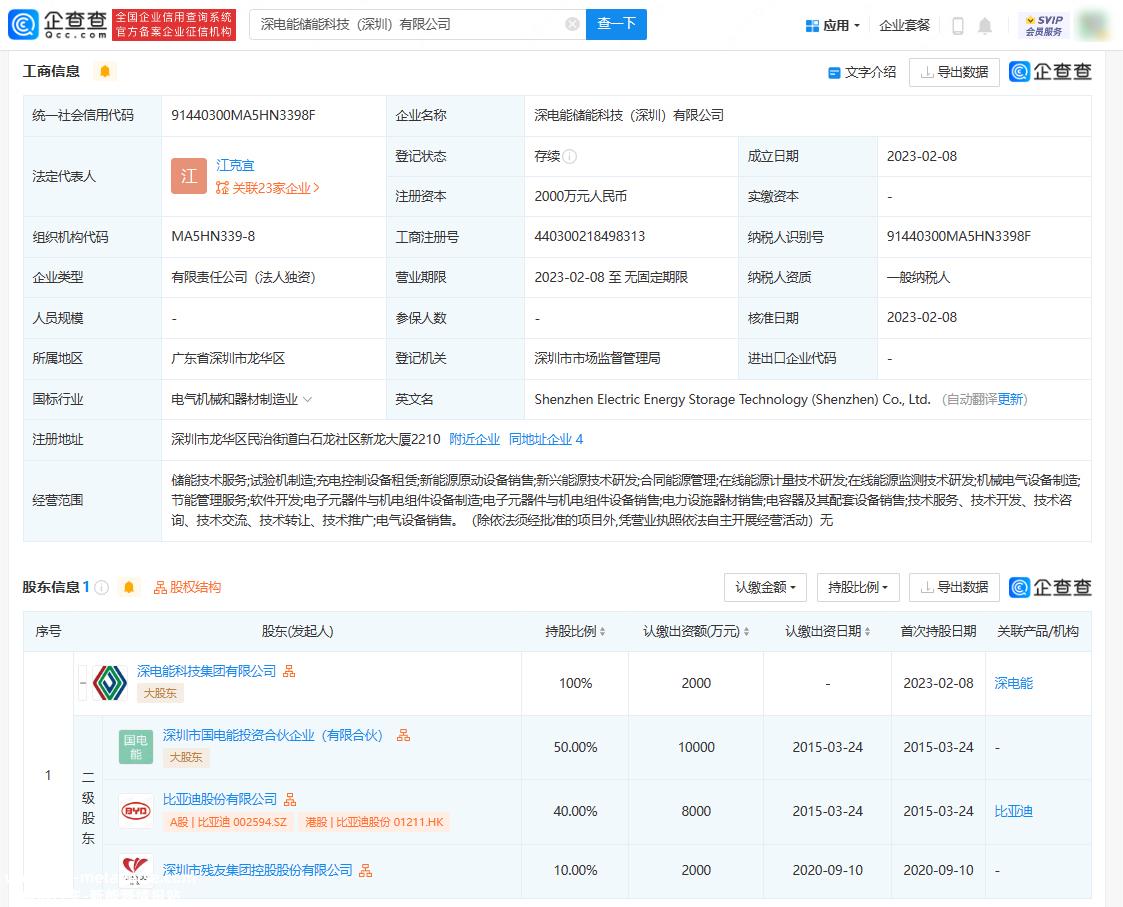The image size is (1123, 907).
Task: Click the 江 avatar tile
Action: pyautogui.click(x=188, y=176)
